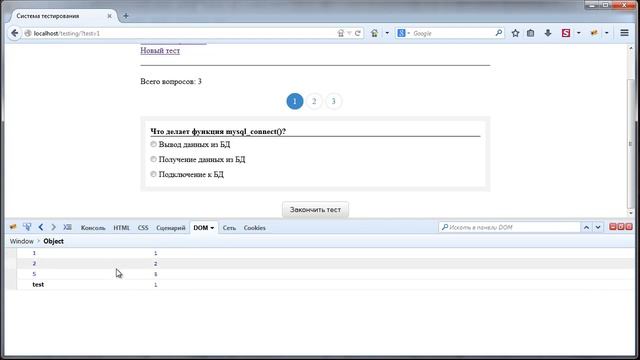Go to question page 2

pos(314,101)
